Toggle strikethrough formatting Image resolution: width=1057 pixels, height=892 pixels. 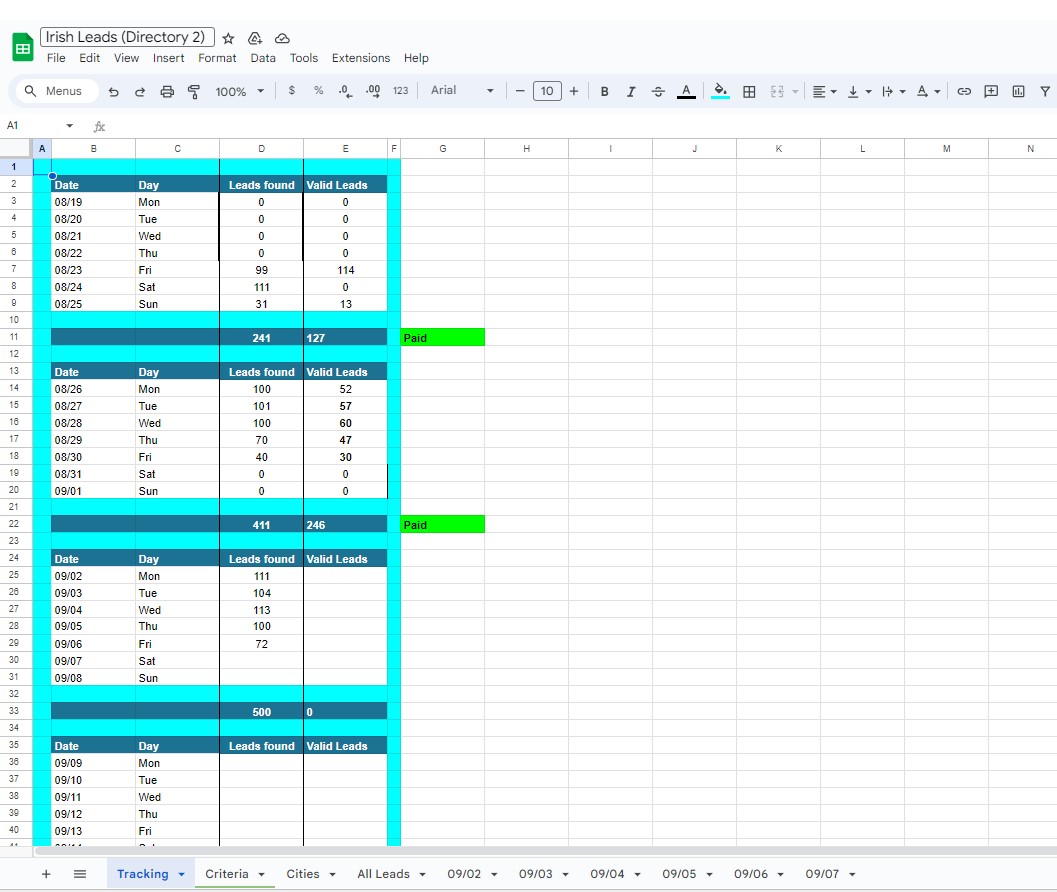tap(658, 92)
